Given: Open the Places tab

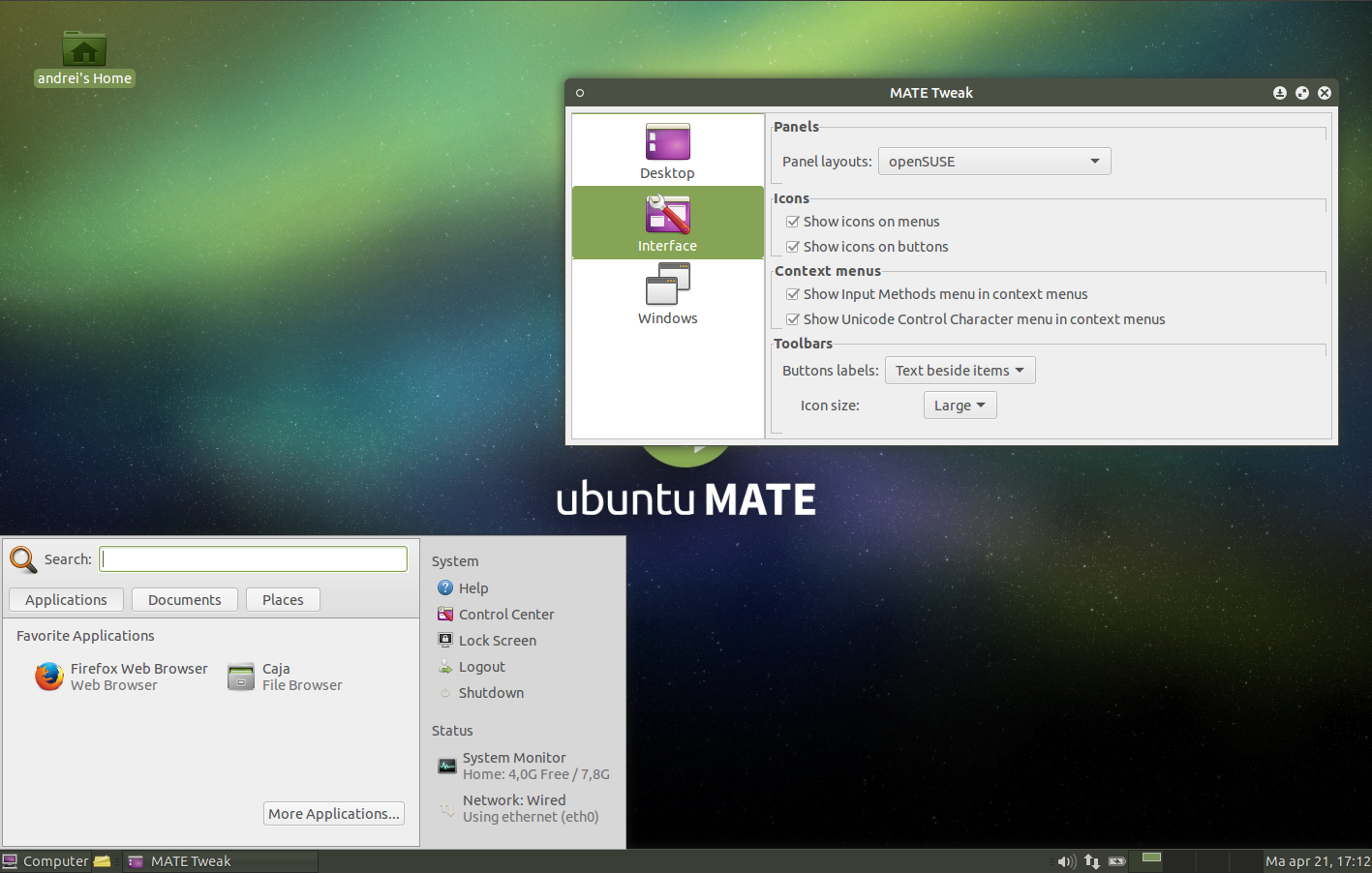Looking at the screenshot, I should coord(283,599).
